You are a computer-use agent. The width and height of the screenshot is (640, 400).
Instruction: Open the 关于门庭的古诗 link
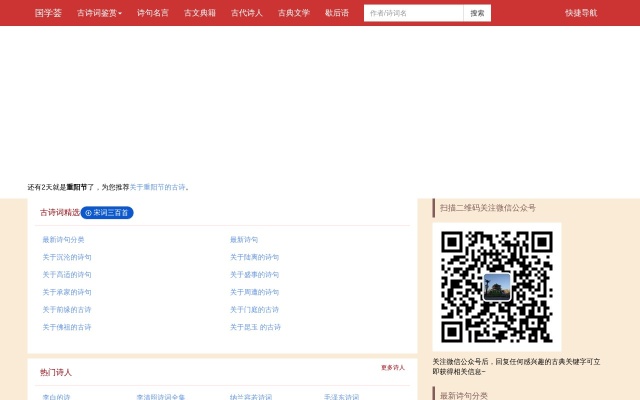click(254, 310)
